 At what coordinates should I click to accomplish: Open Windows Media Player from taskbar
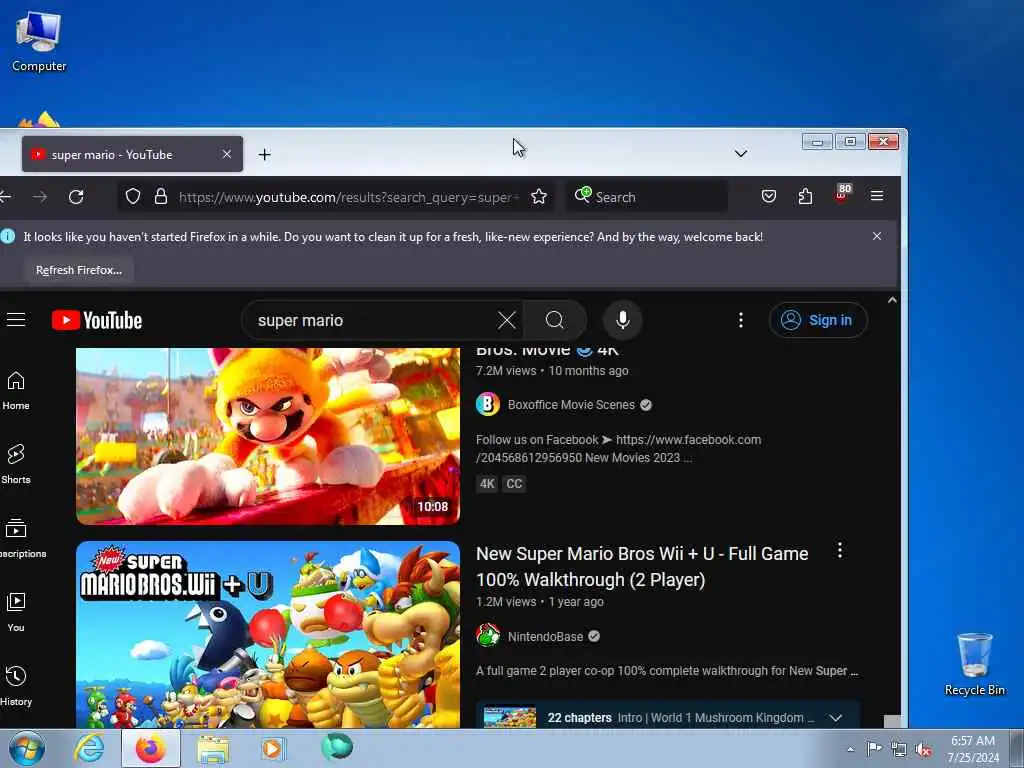coord(274,748)
